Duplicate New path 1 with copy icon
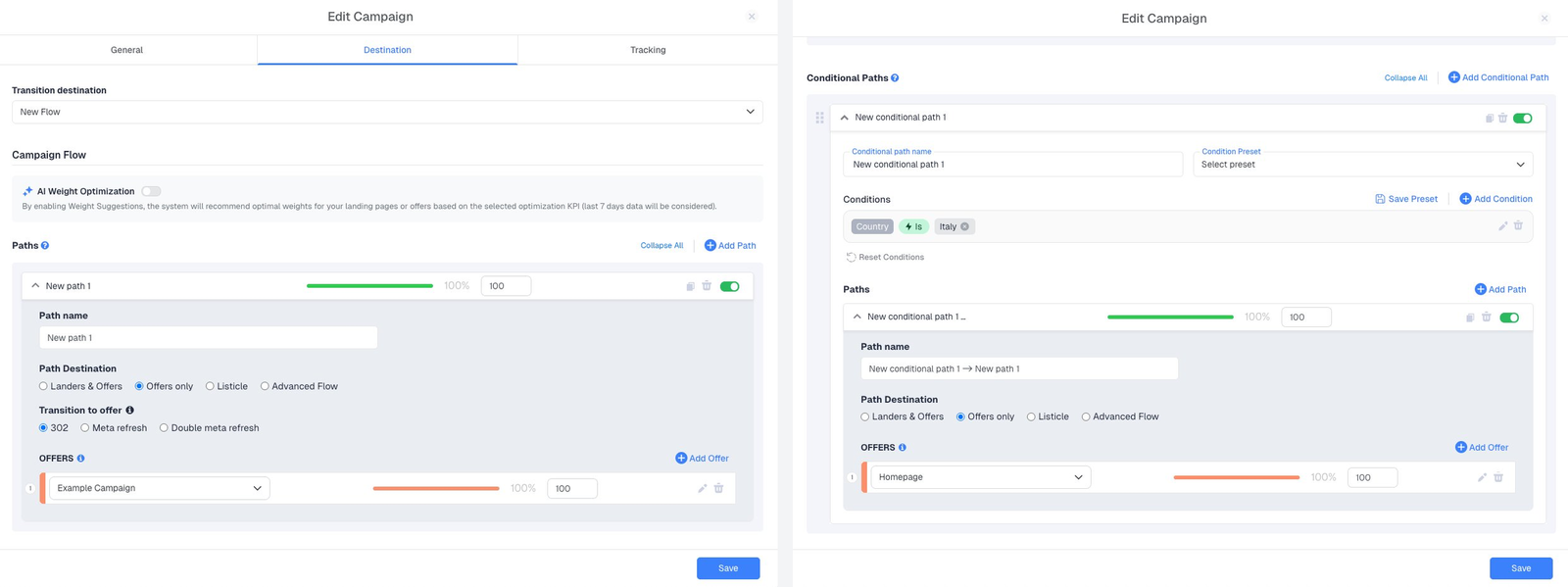The height and width of the screenshot is (587, 1568). click(690, 286)
